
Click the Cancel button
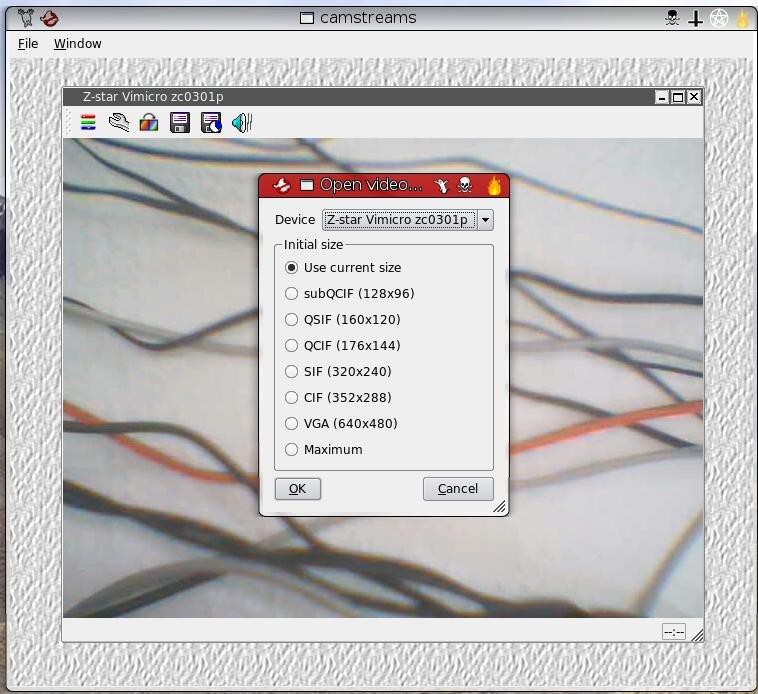tap(458, 489)
